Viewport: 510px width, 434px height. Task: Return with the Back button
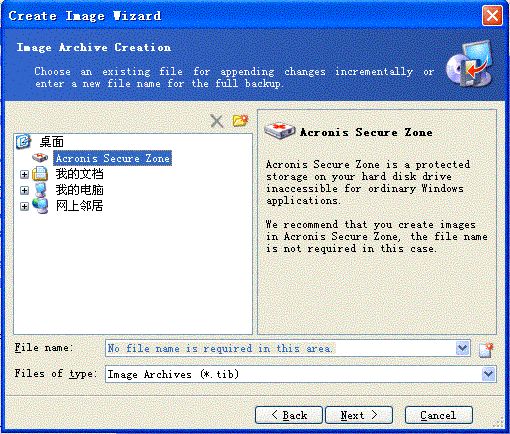(289, 415)
